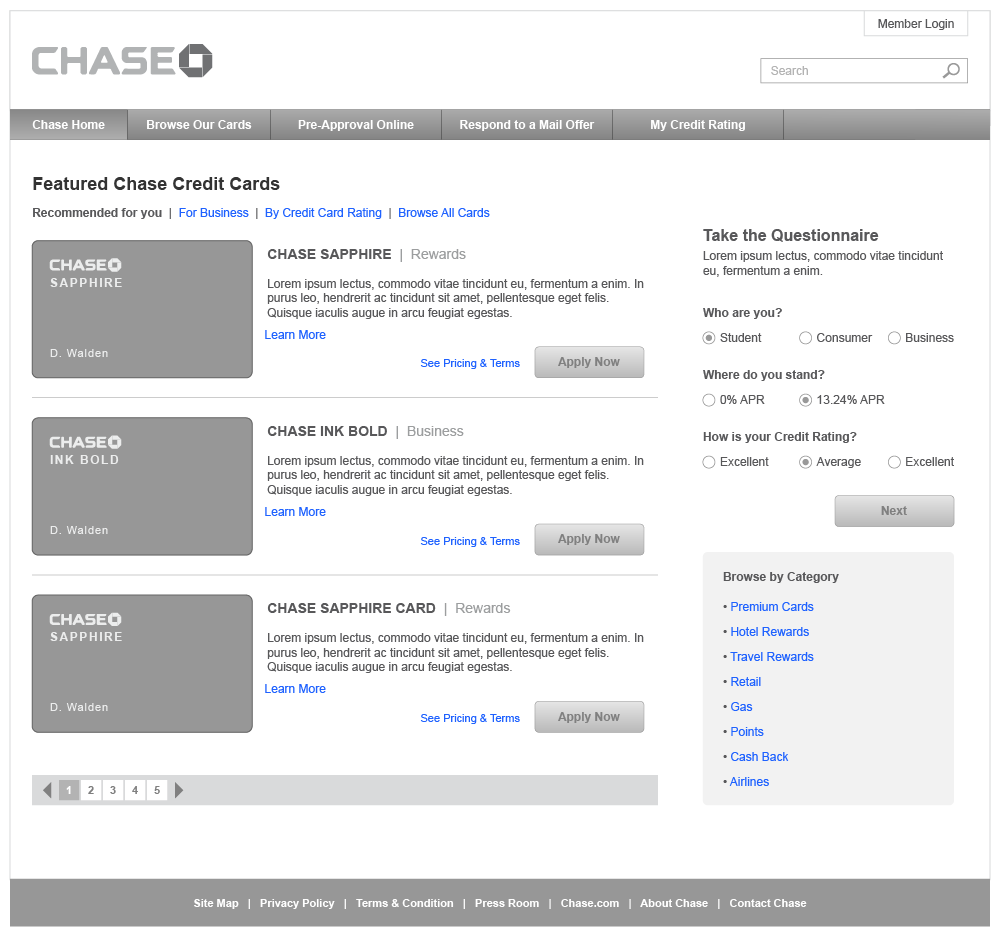Open Respond to a Mail Offer

pyautogui.click(x=527, y=124)
